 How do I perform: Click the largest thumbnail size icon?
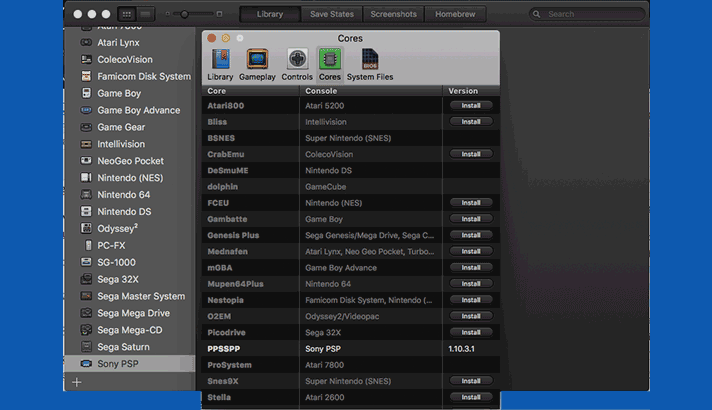pyautogui.click(x=219, y=14)
